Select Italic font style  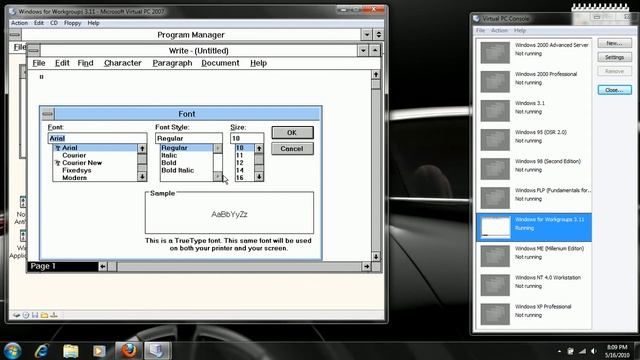coord(187,156)
